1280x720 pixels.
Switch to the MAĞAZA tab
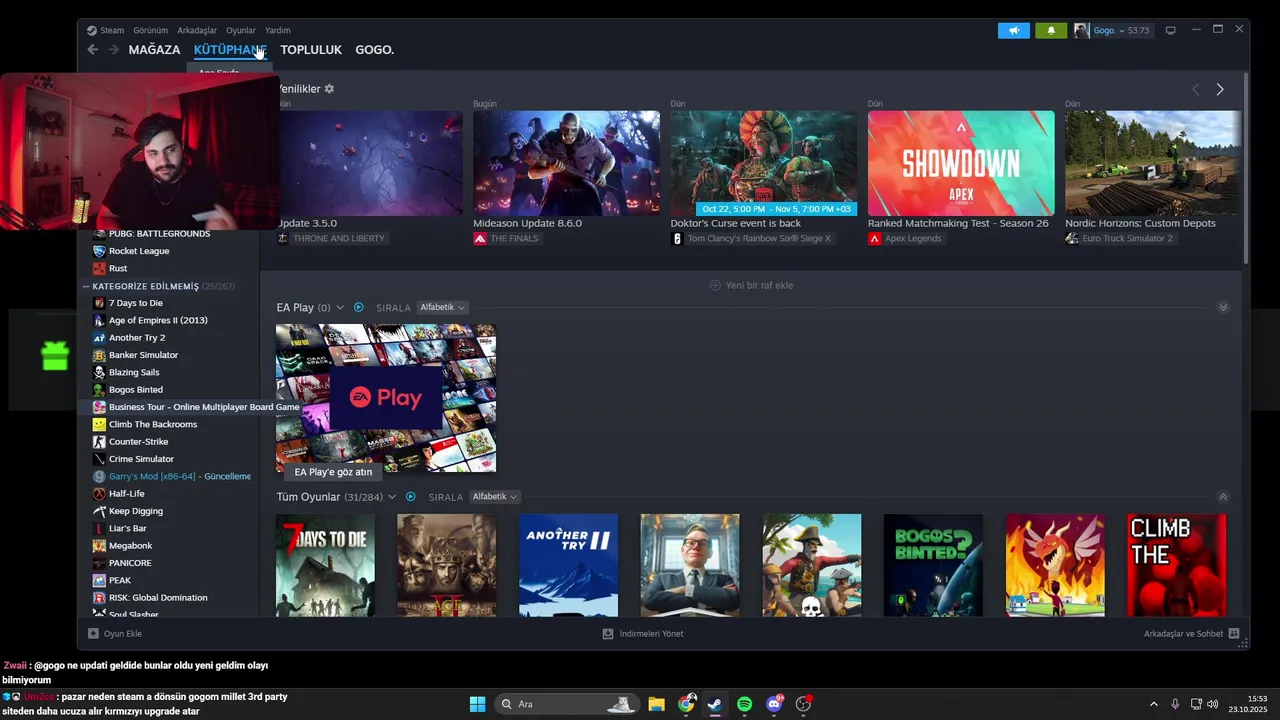(154, 50)
